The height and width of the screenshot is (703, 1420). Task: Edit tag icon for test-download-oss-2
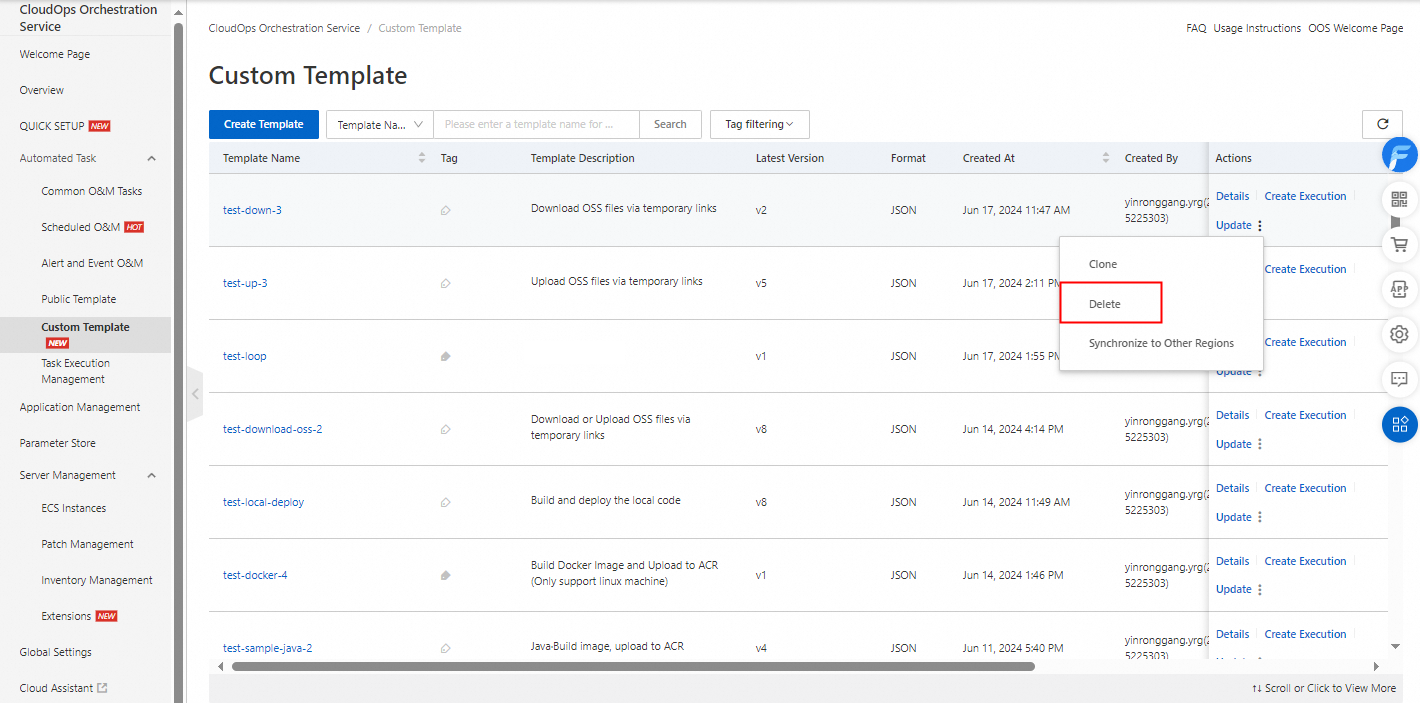[445, 429]
